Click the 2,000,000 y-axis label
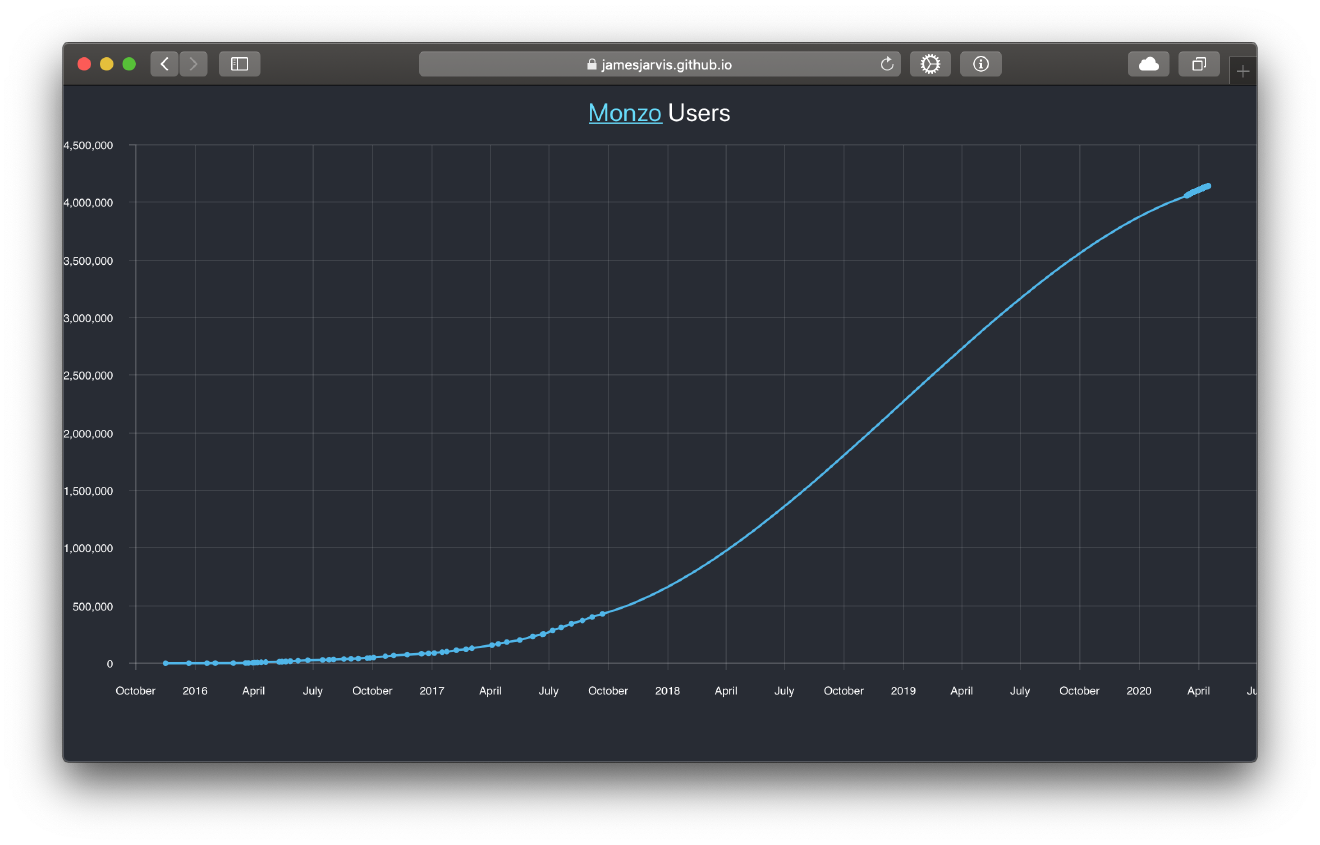1320x845 pixels. tap(88, 434)
